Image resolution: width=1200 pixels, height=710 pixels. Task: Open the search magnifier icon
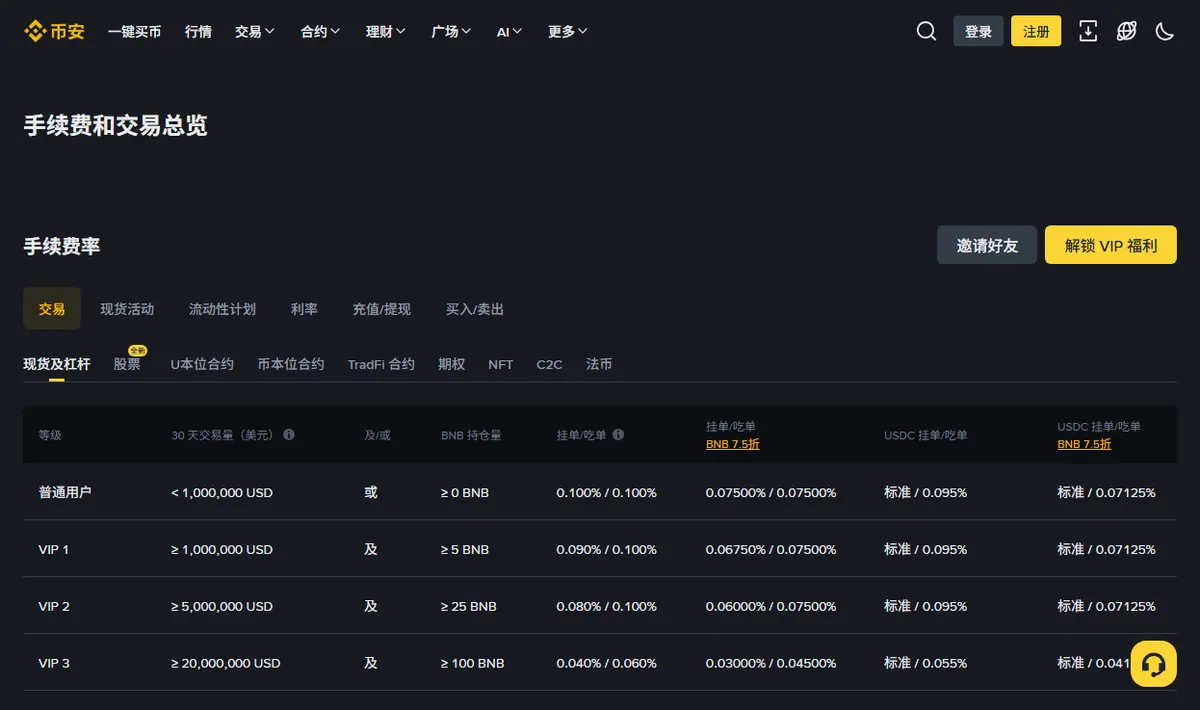pyautogui.click(x=926, y=31)
